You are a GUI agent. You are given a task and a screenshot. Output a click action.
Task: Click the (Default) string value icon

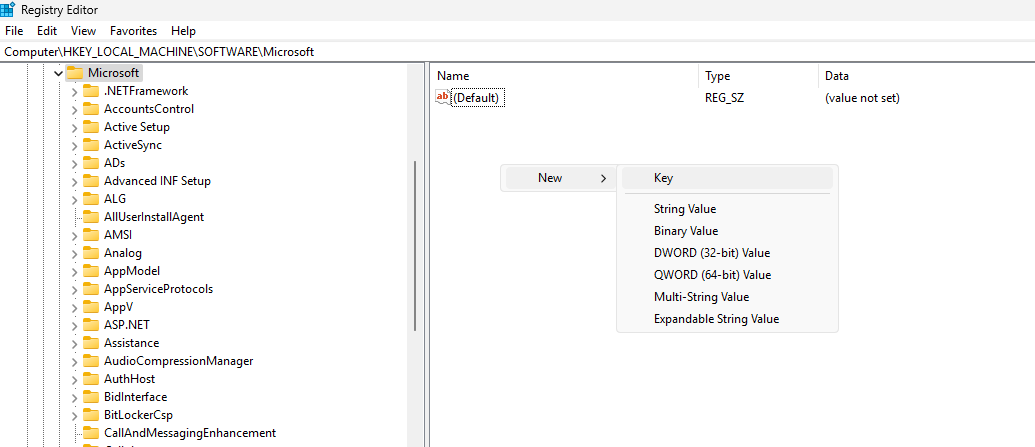point(443,97)
